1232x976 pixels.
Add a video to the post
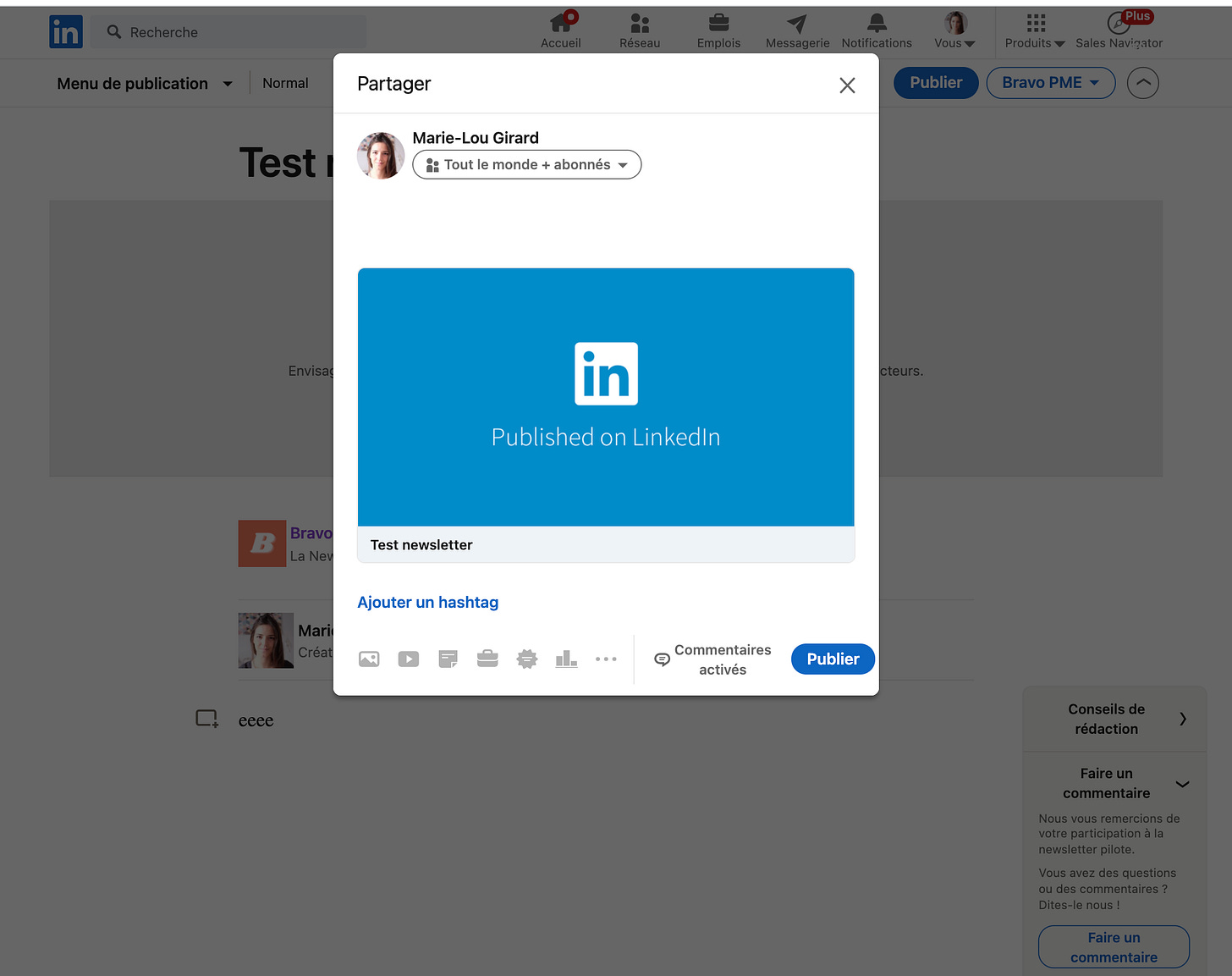(x=409, y=659)
